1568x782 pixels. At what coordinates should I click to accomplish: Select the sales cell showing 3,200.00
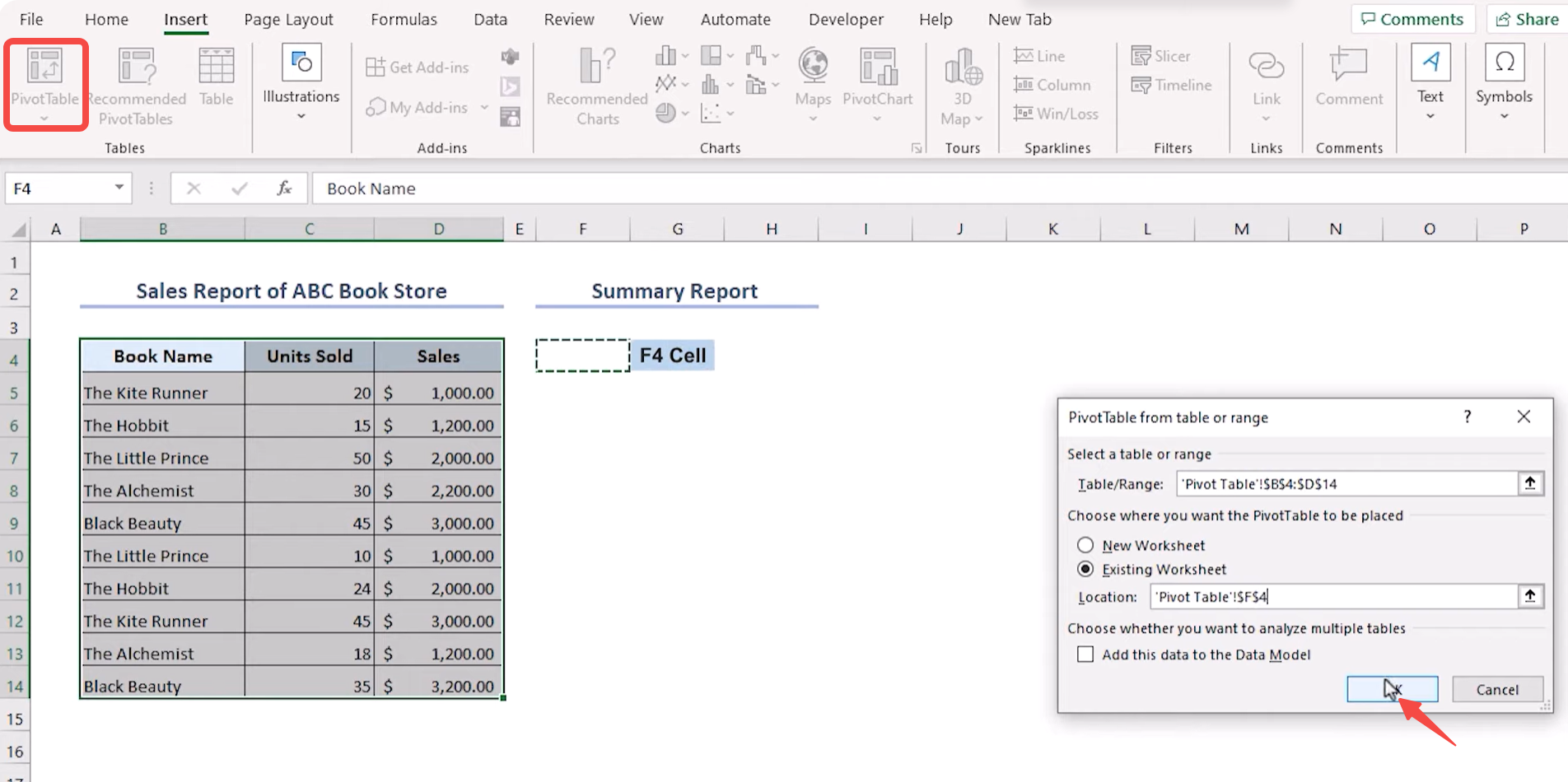[x=438, y=686]
